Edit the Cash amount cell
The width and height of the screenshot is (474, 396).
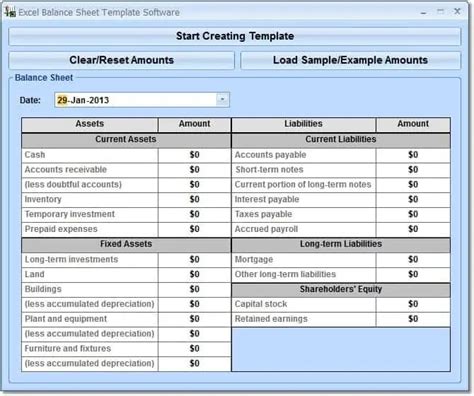[194, 155]
